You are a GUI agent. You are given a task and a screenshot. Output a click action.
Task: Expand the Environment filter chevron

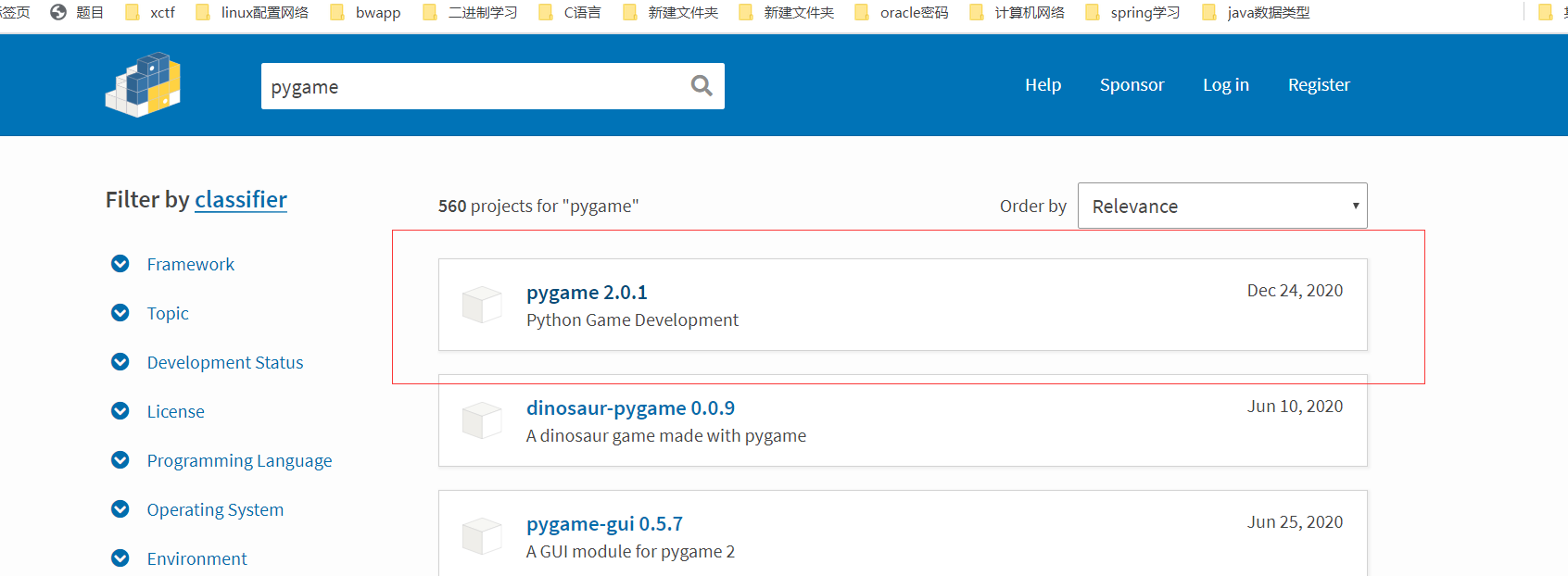pos(120,558)
